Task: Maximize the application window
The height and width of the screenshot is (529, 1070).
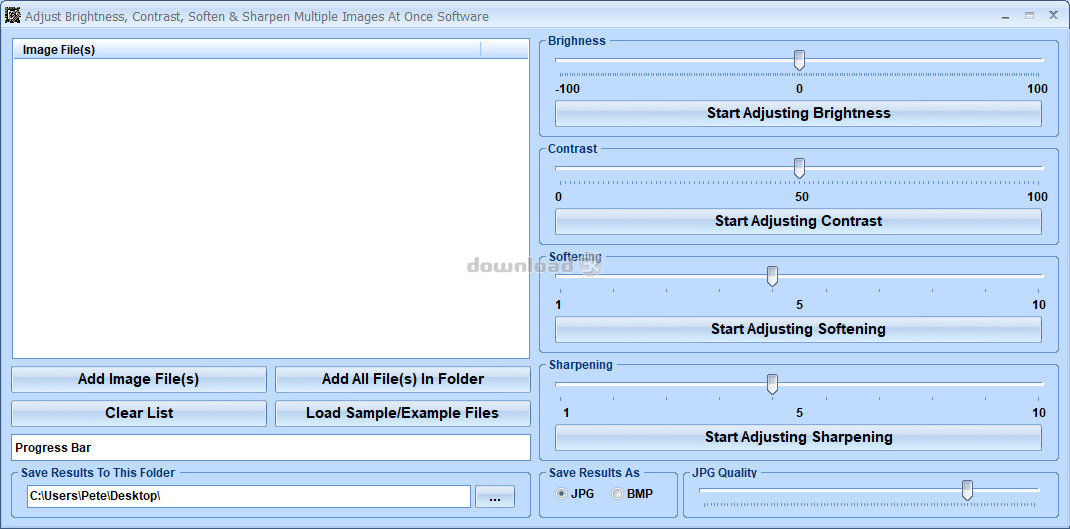Action: click(x=1029, y=16)
